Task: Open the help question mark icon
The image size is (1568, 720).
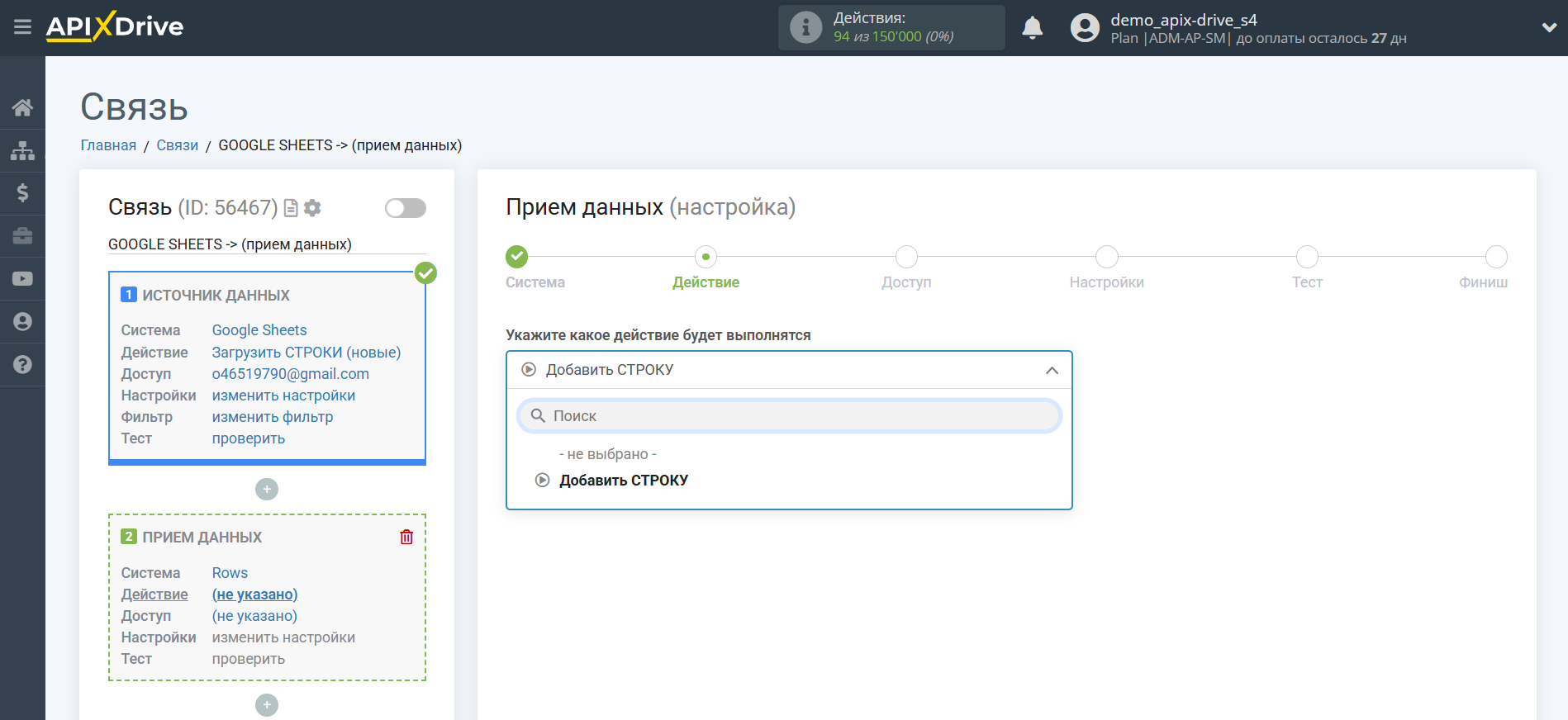Action: [22, 364]
